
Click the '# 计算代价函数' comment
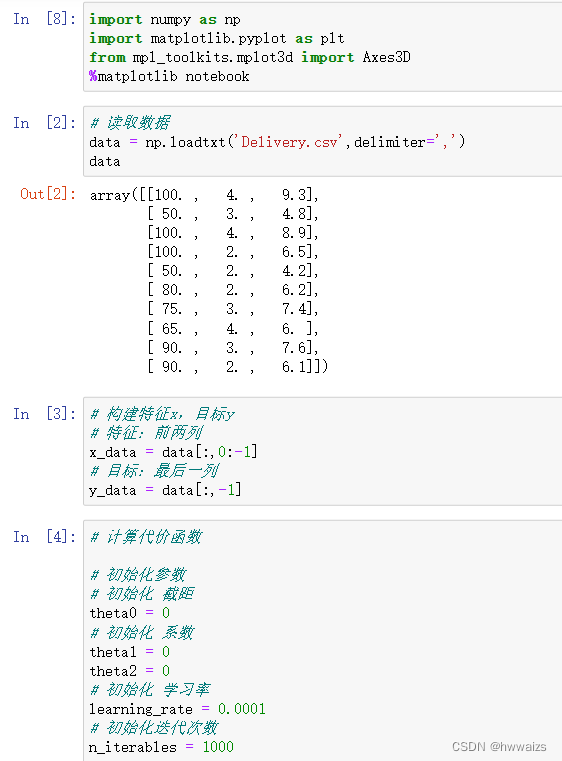tap(146, 537)
